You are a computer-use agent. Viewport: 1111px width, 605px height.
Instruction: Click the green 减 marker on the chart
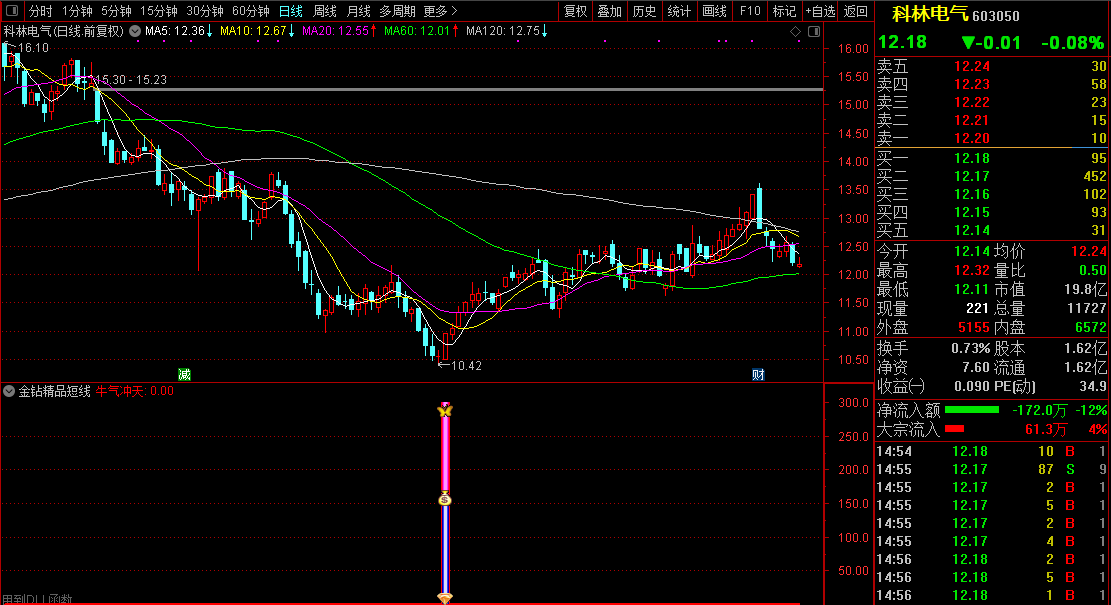[x=184, y=374]
